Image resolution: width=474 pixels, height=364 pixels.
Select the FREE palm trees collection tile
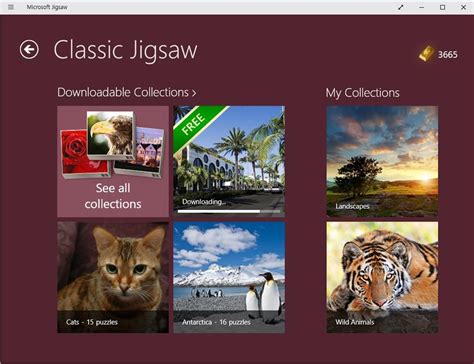coord(229,162)
